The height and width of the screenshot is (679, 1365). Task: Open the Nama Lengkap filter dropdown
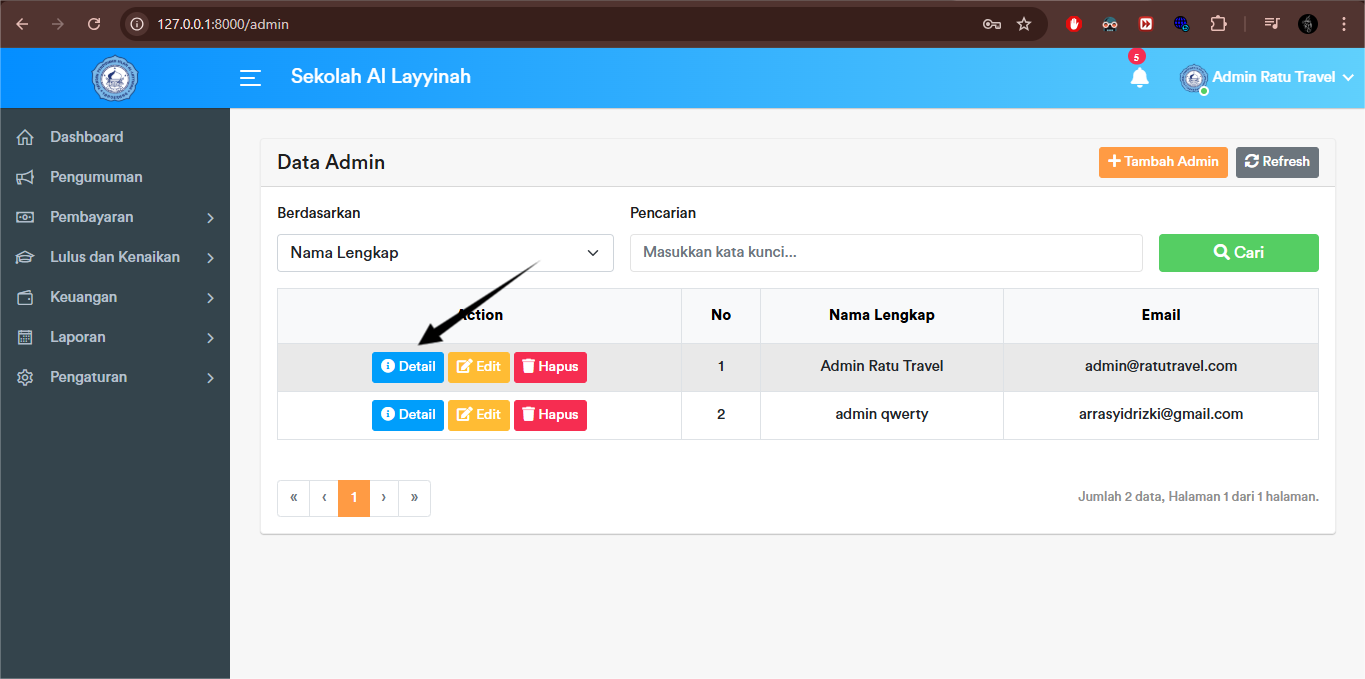click(444, 252)
